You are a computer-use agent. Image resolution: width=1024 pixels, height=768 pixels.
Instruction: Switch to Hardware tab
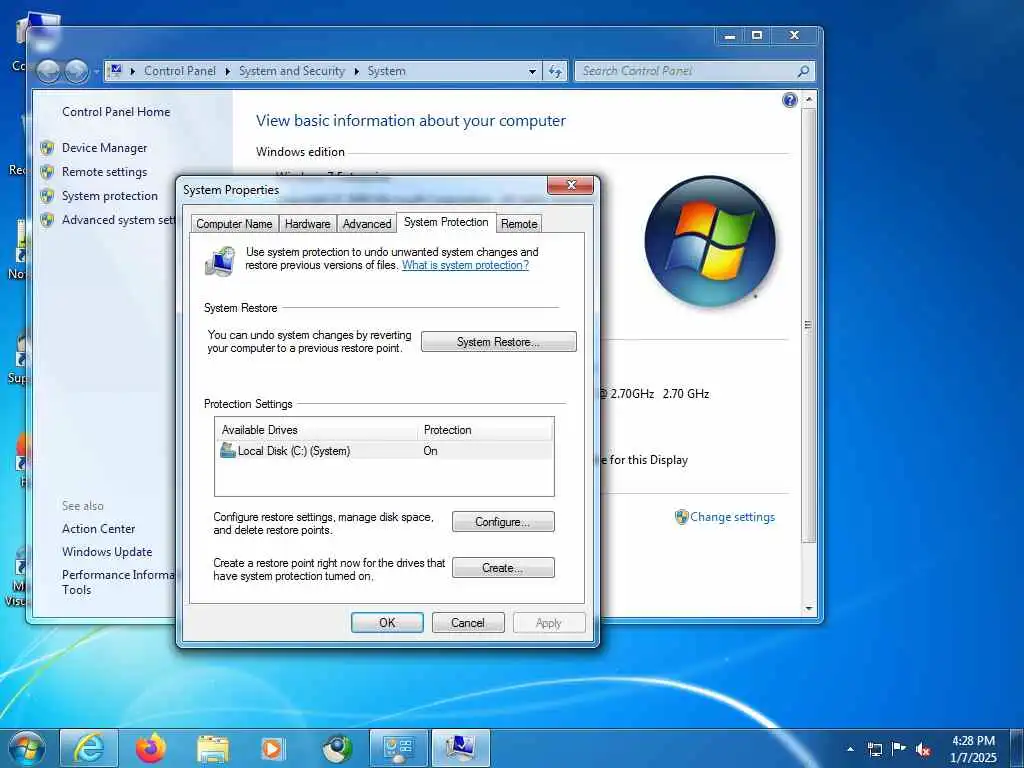click(308, 224)
